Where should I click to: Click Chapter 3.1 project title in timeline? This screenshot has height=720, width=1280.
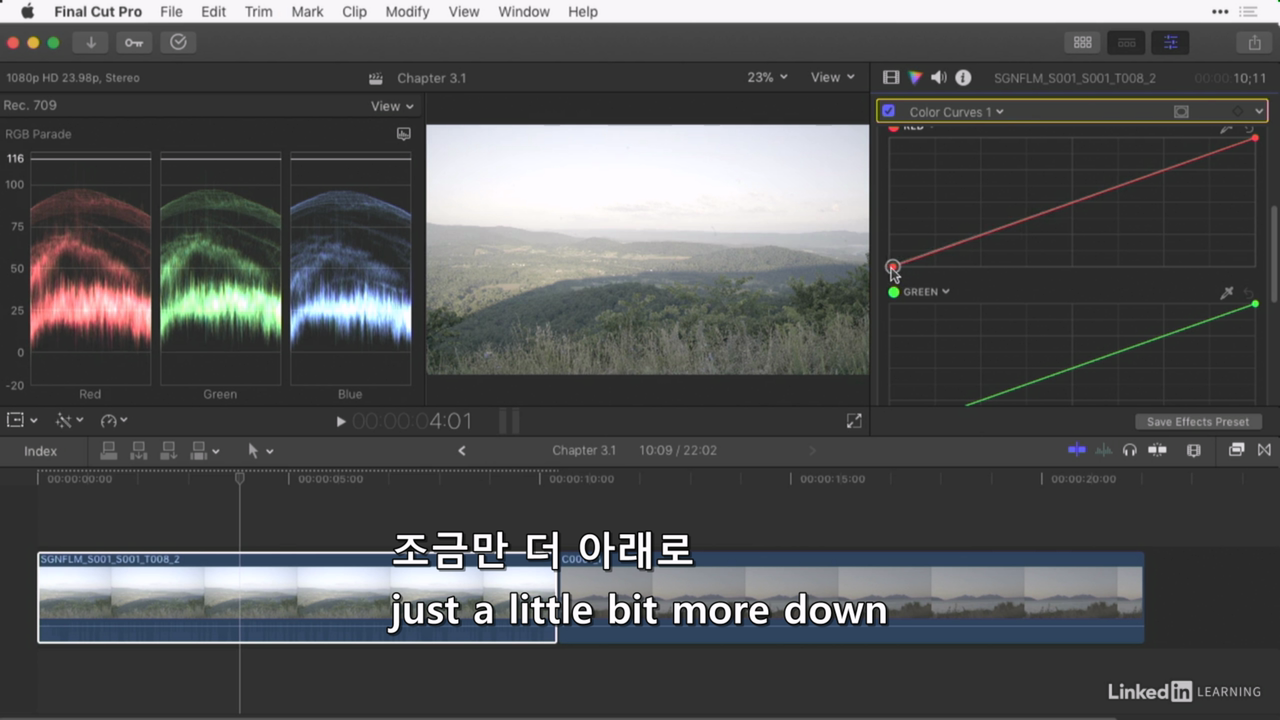pos(584,451)
